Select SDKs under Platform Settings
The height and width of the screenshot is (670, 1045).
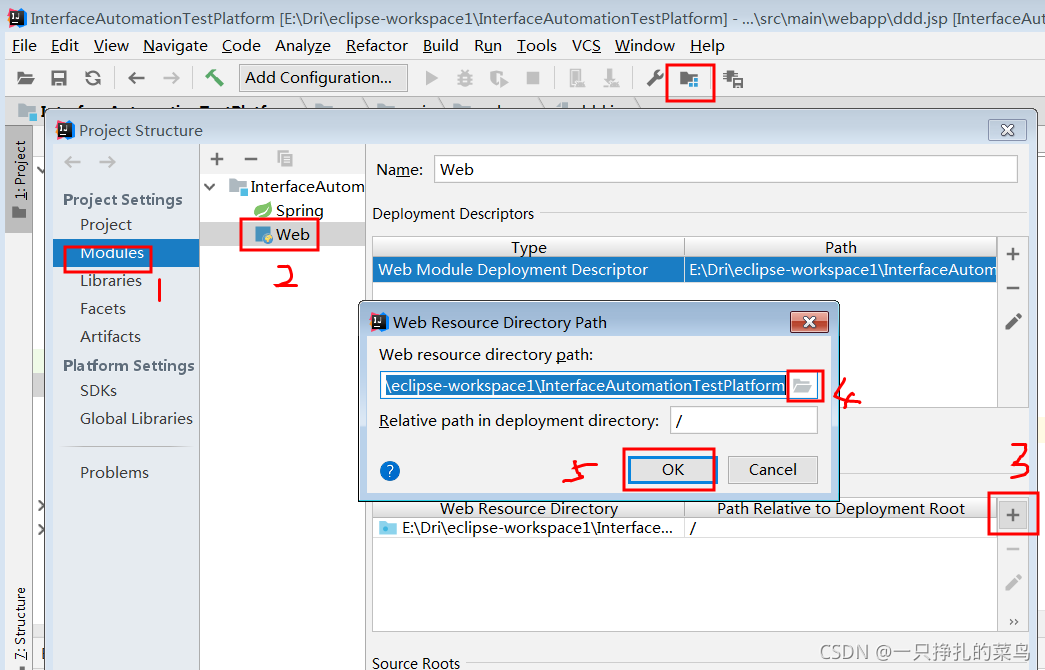click(99, 391)
